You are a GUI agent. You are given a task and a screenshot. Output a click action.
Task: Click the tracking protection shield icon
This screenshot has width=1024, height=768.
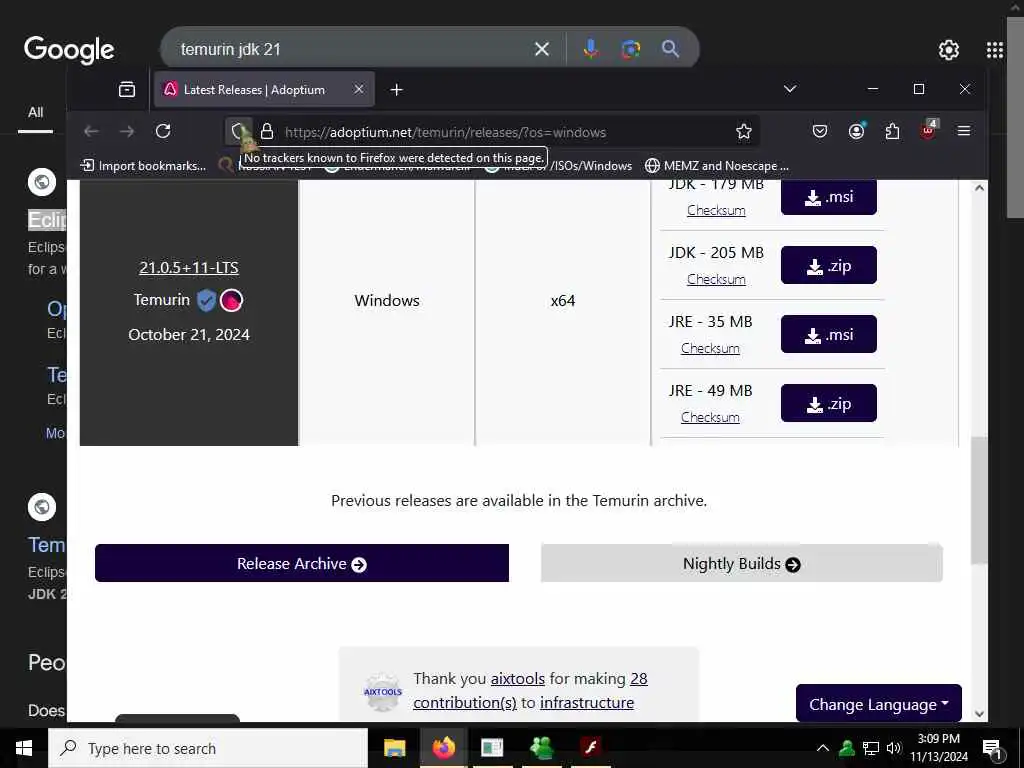tap(238, 131)
